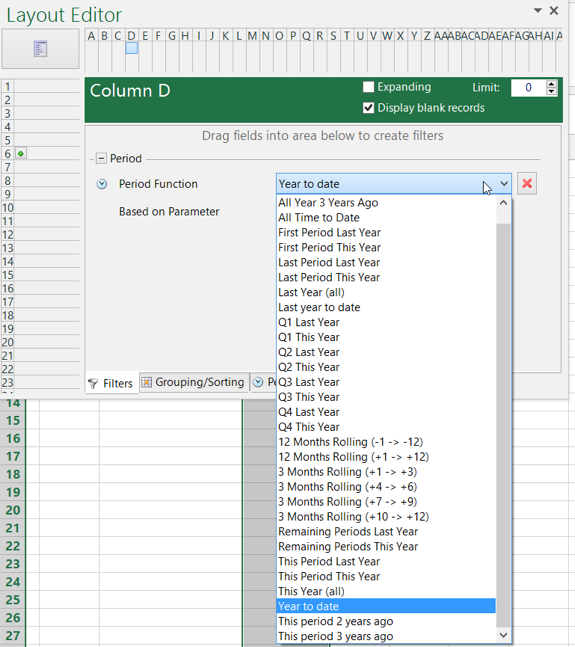
Task: Select the blue cell marker under column D
Action: [x=132, y=49]
